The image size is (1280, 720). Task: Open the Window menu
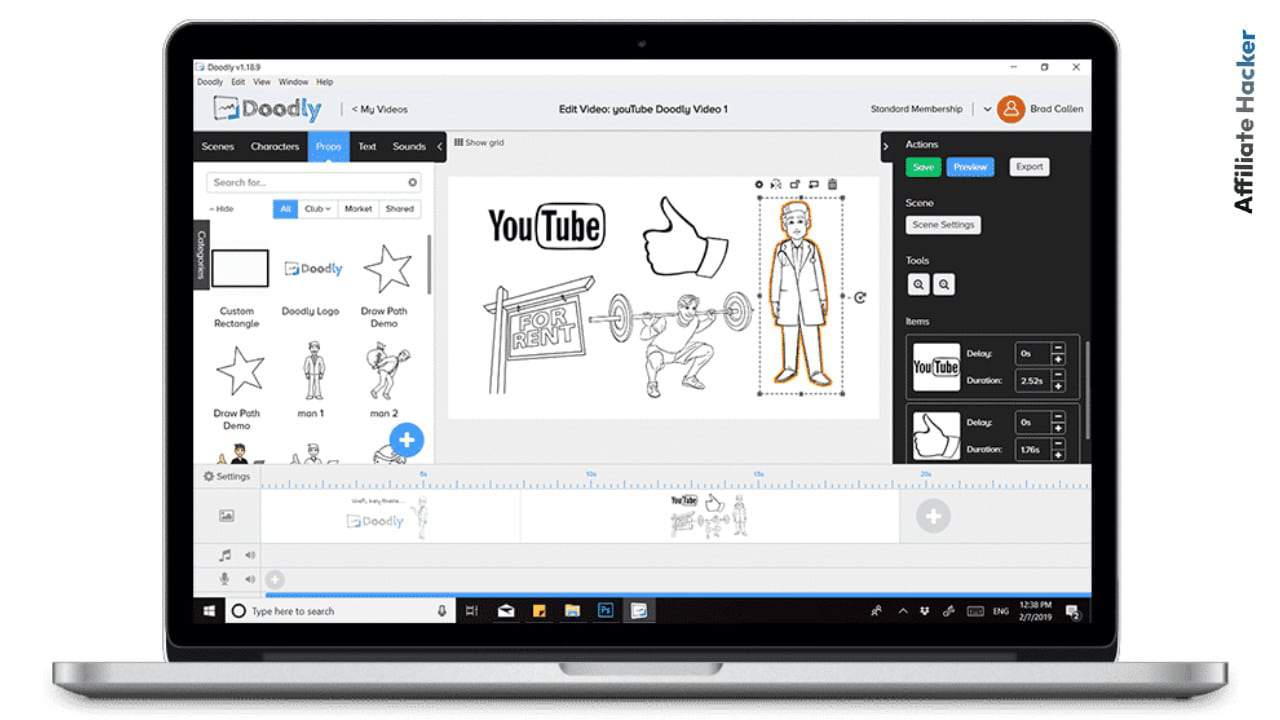[293, 82]
